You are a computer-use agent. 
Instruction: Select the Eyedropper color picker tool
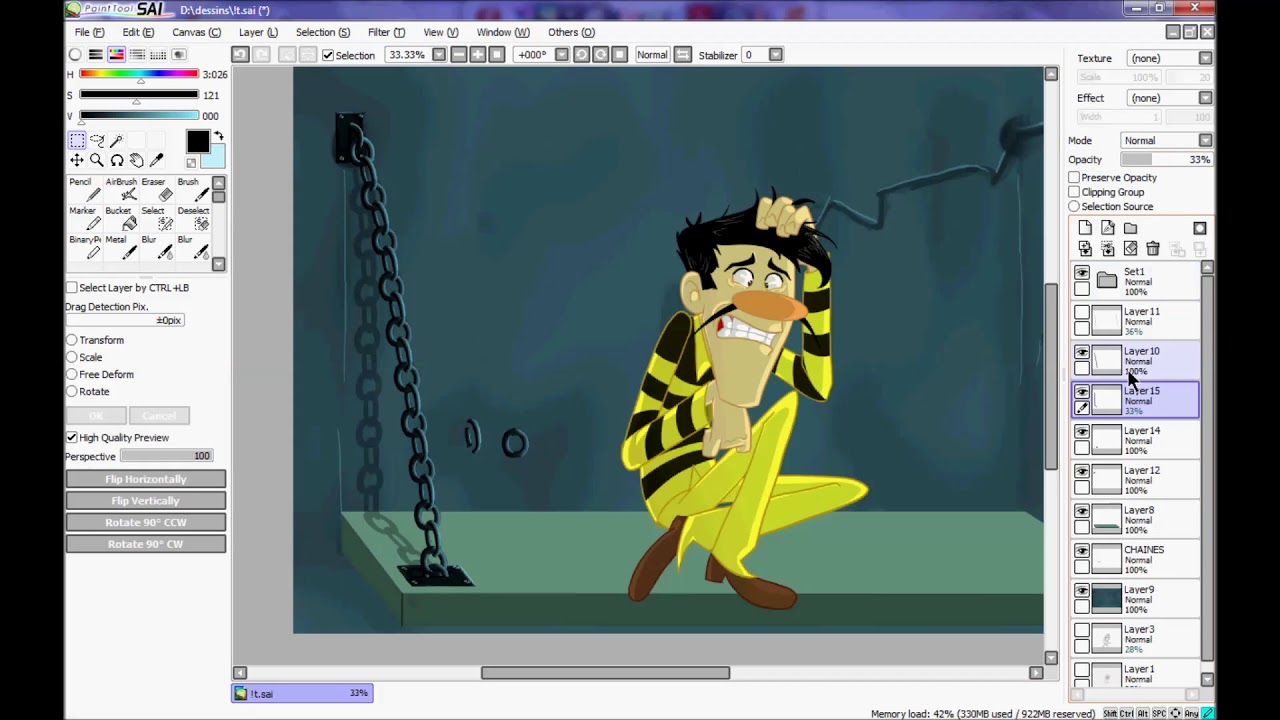tap(157, 160)
